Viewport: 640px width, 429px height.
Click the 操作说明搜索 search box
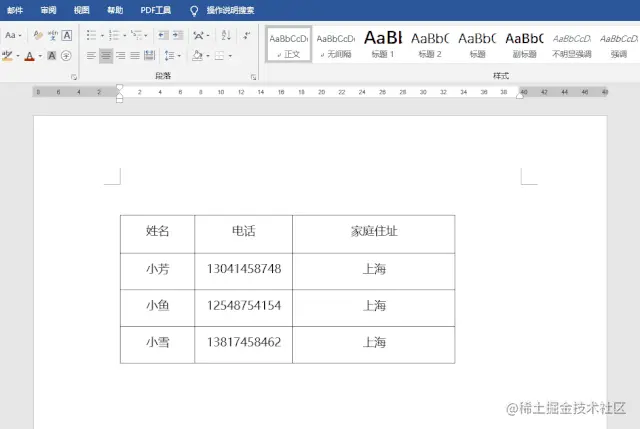230,10
